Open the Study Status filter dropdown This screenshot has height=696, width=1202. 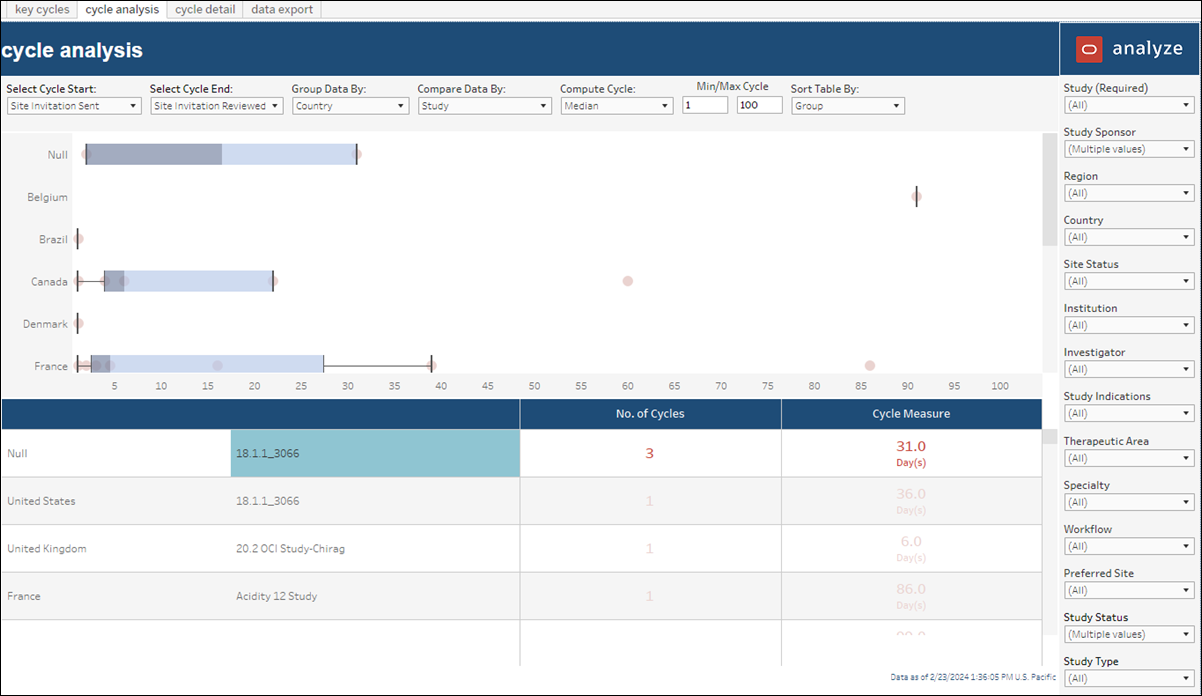(x=1129, y=634)
